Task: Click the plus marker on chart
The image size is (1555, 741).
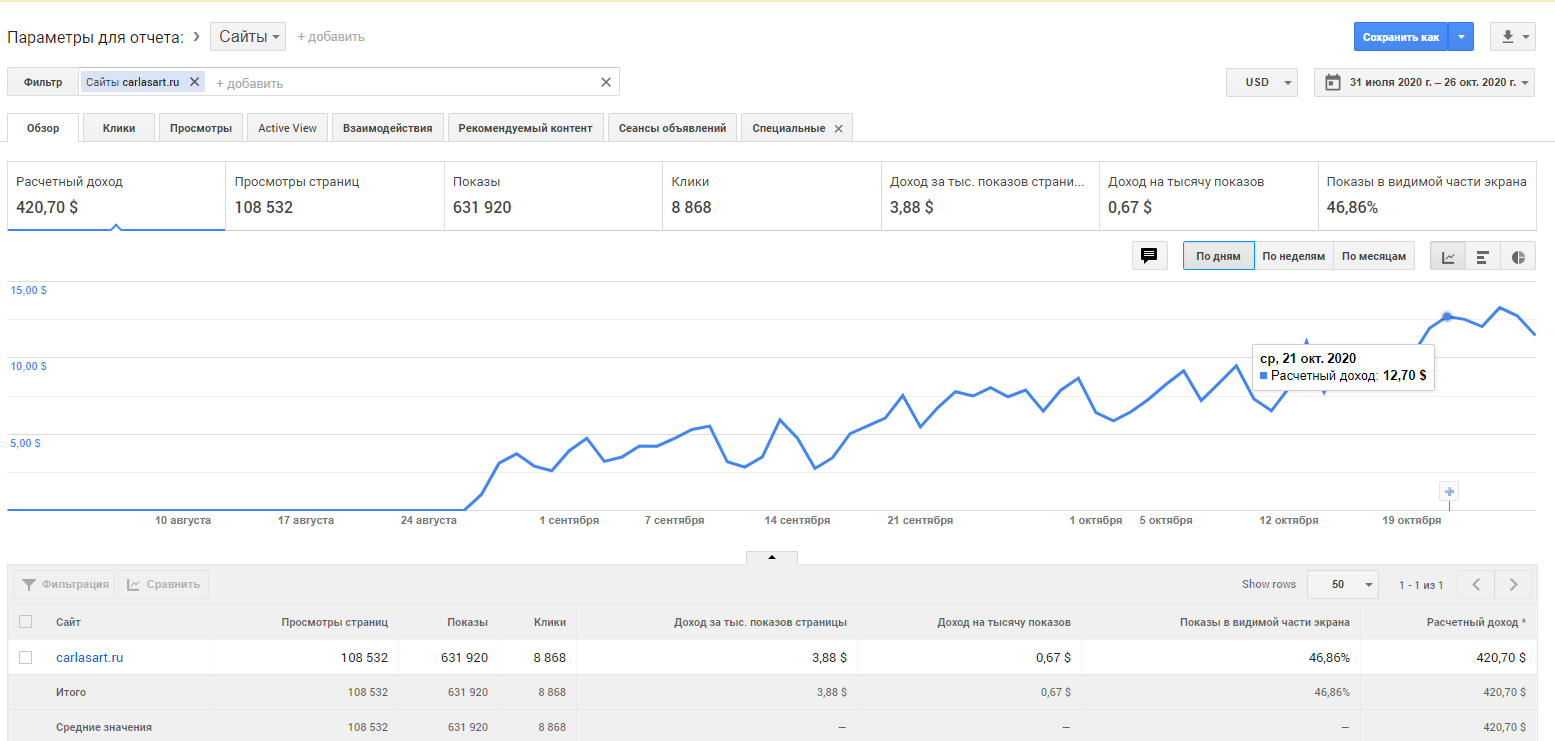Action: [1450, 491]
